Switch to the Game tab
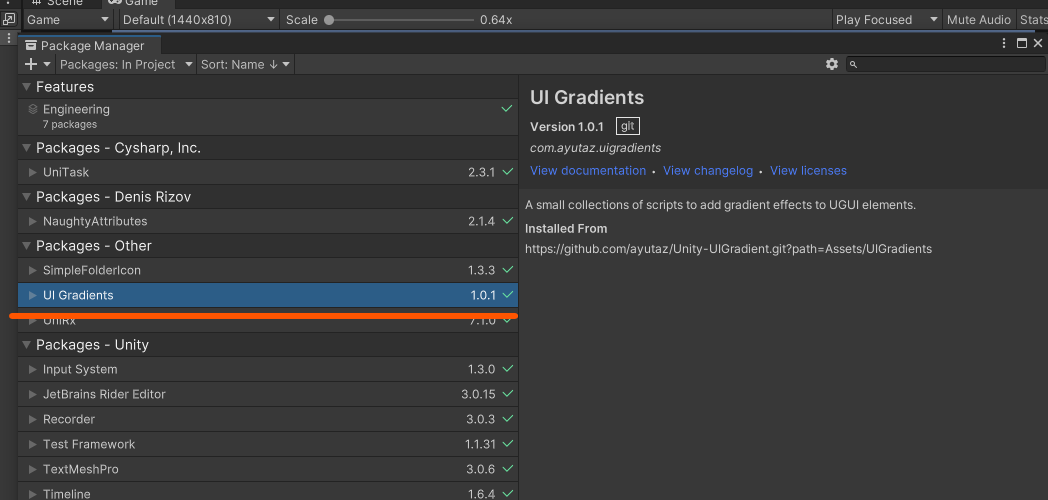 [x=134, y=3]
